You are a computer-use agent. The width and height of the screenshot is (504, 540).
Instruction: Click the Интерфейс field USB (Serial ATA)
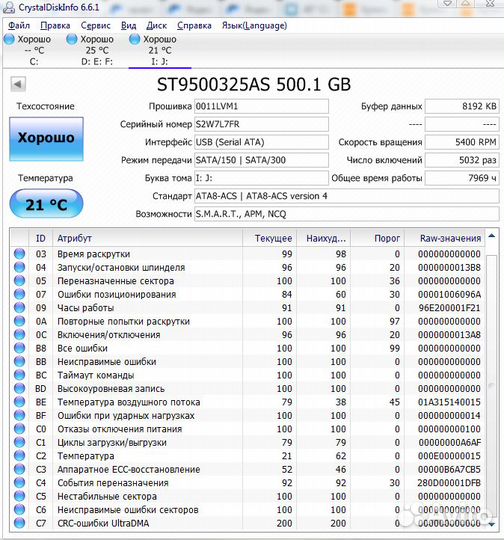point(261,142)
